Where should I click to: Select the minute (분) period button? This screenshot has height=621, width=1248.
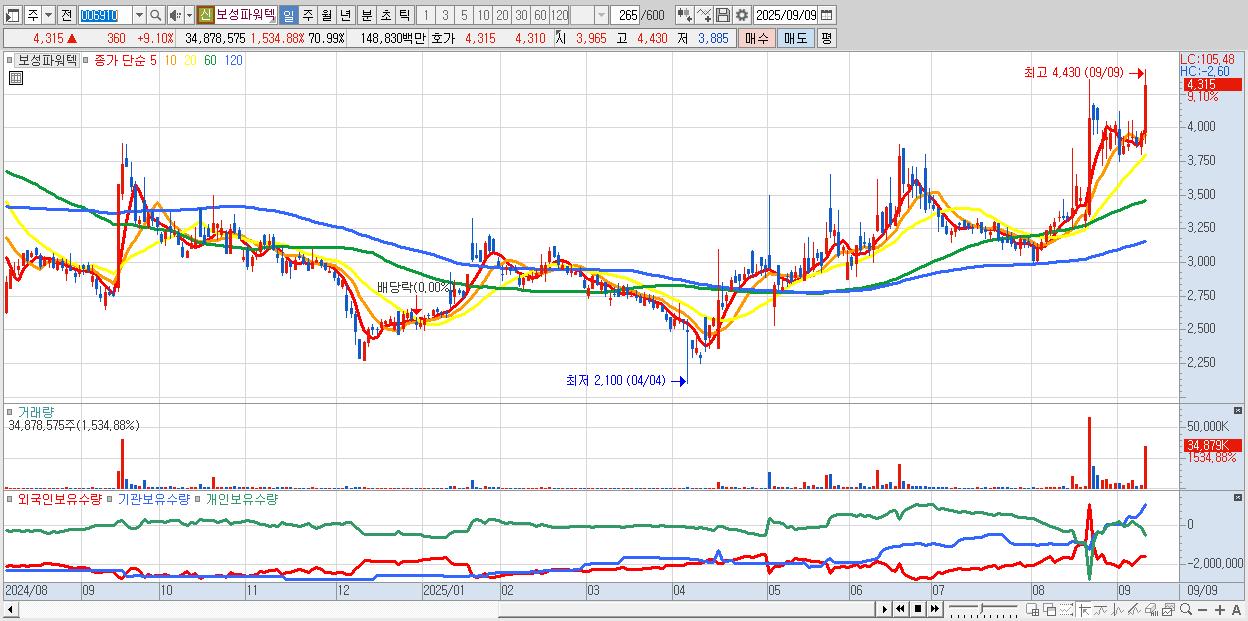(x=366, y=15)
